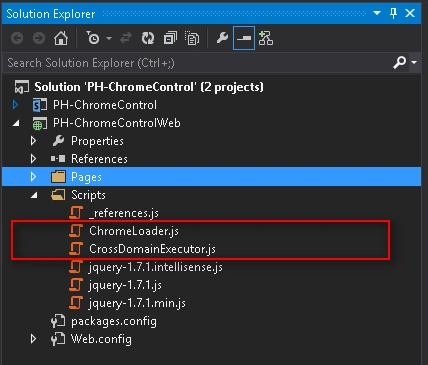Click the Back navigation arrow in toolbar
Image resolution: width=428 pixels, height=365 pixels.
coord(17,38)
